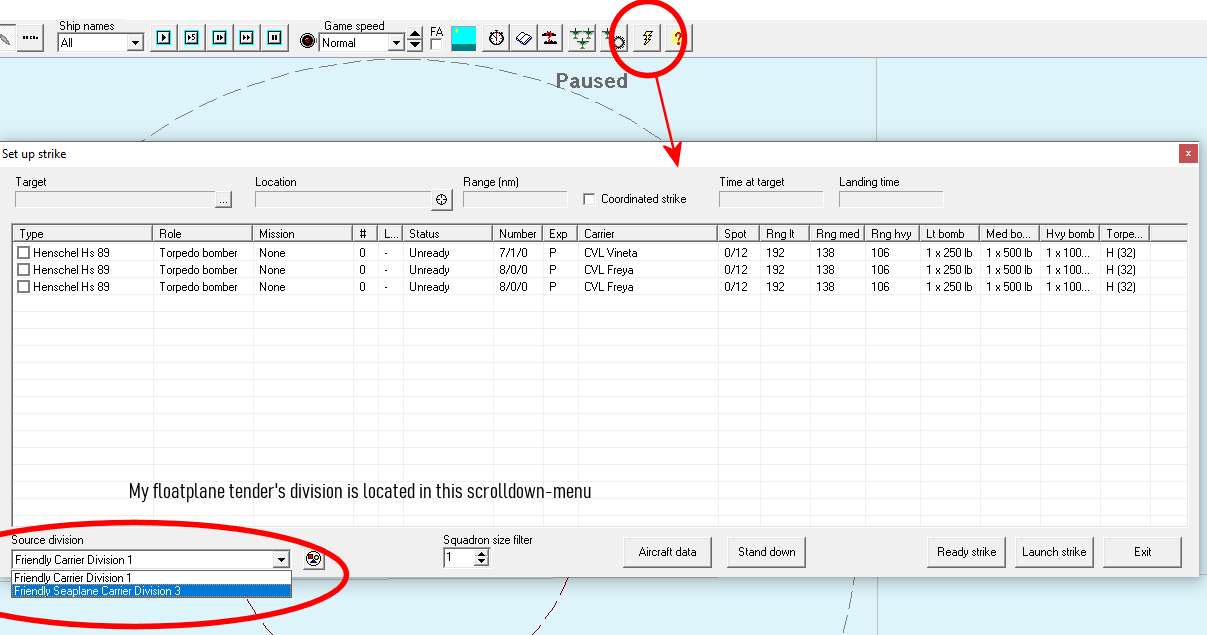Click the Status column header

click(x=447, y=234)
